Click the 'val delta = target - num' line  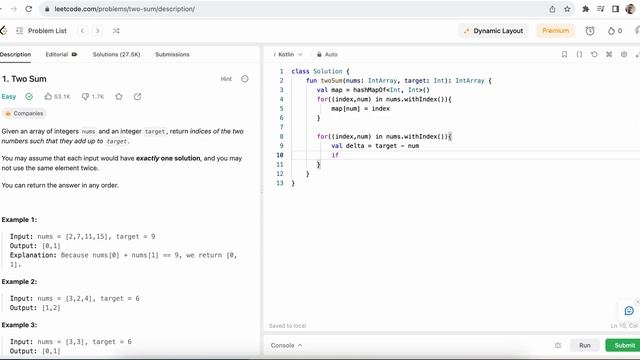point(375,146)
